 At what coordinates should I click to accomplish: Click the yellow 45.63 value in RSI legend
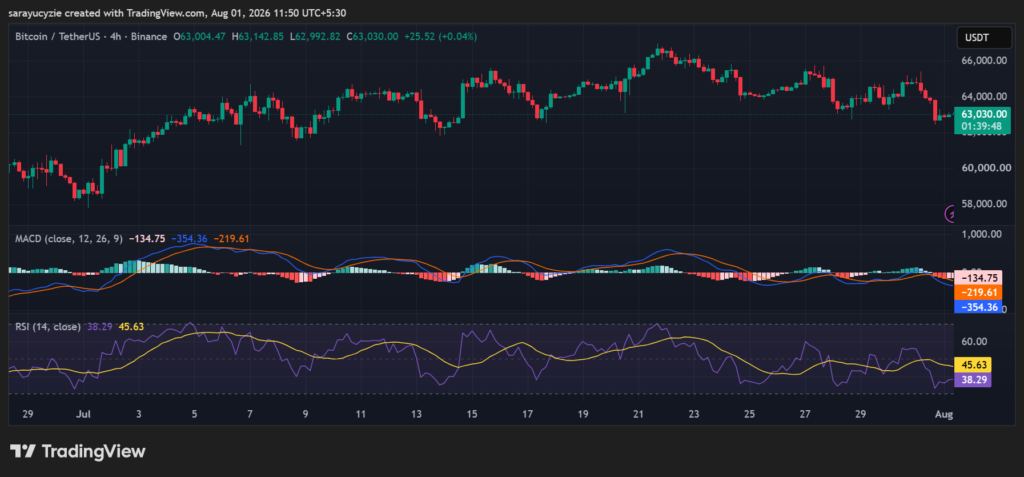131,327
